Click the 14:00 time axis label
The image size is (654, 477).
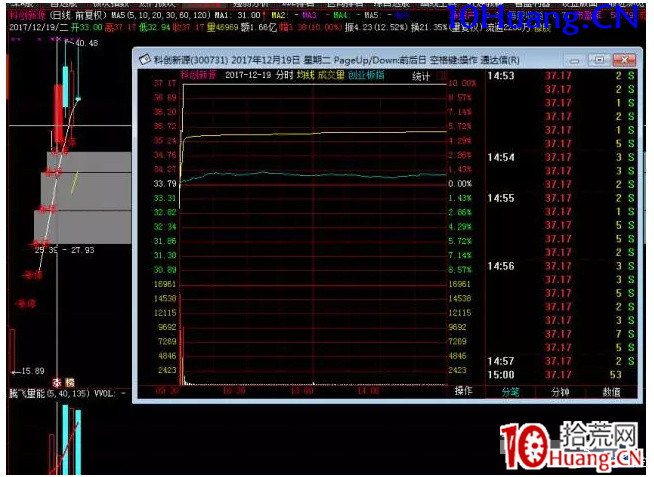(369, 391)
